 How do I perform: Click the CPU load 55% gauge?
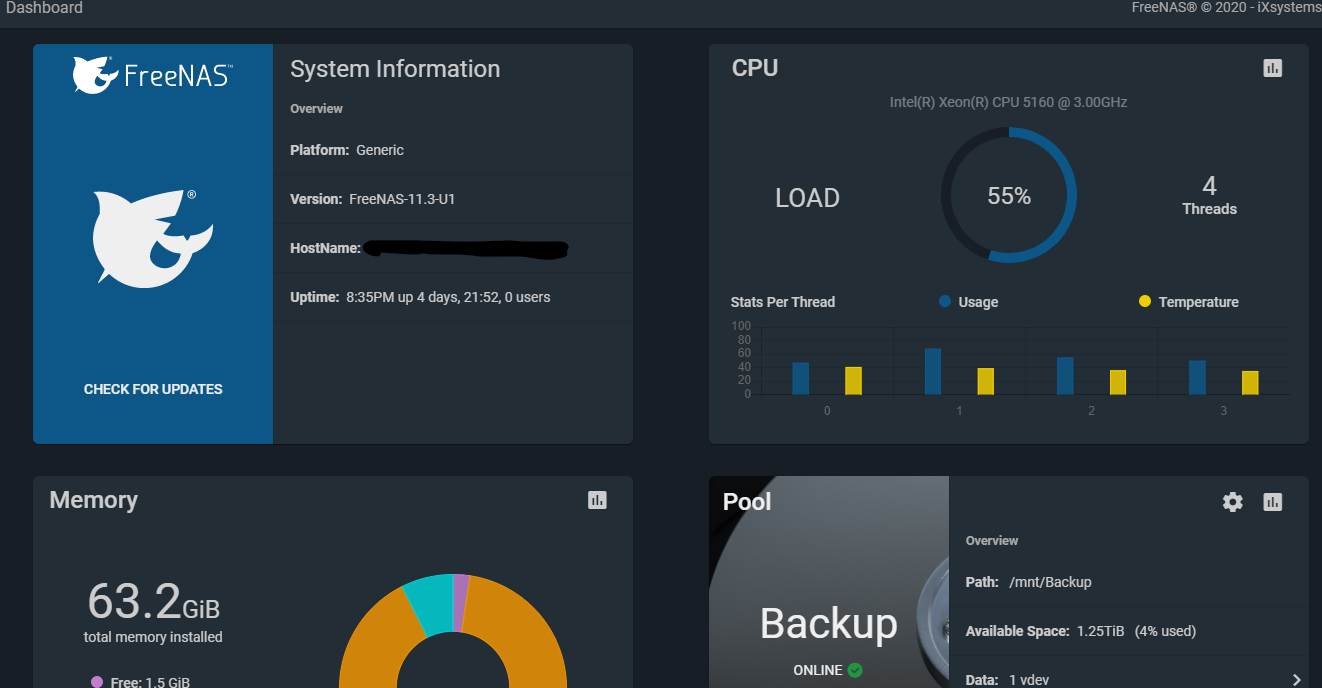(x=1008, y=196)
